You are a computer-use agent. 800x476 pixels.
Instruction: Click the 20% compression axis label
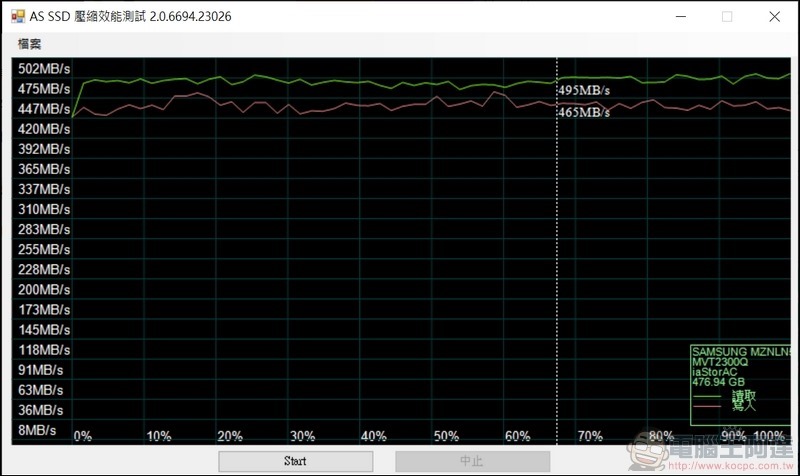click(230, 436)
